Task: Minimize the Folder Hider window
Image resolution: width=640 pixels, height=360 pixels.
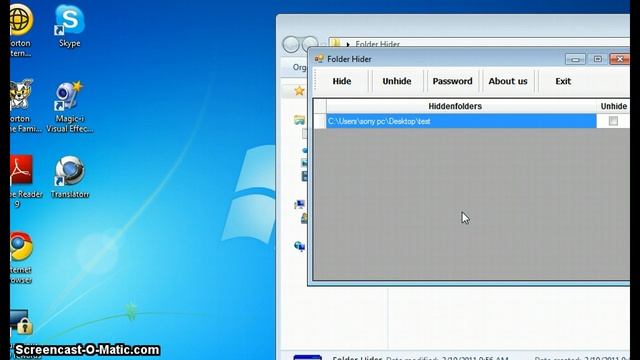Action: point(575,59)
